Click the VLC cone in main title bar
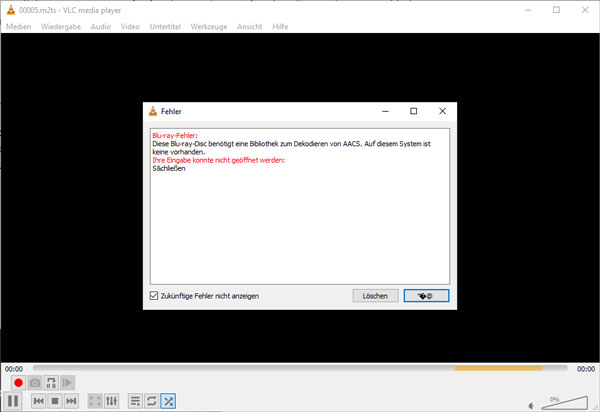Image resolution: width=600 pixels, height=412 pixels. pyautogui.click(x=11, y=10)
